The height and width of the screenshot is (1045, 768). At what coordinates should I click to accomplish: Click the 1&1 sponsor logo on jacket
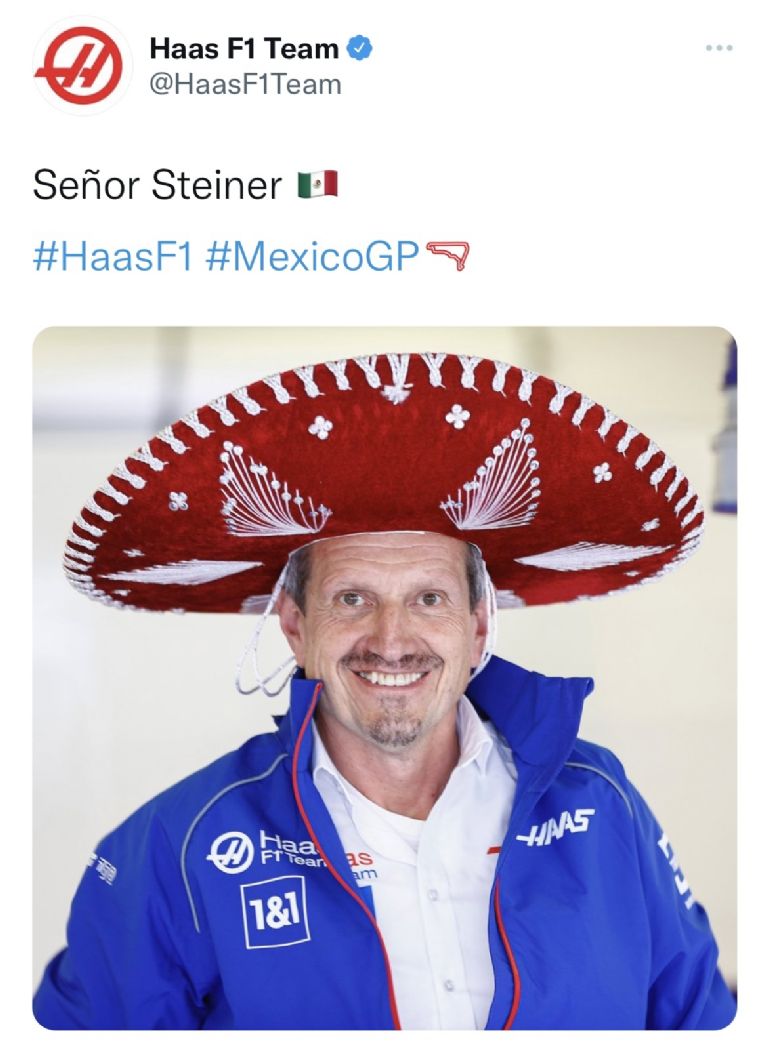pyautogui.click(x=275, y=912)
